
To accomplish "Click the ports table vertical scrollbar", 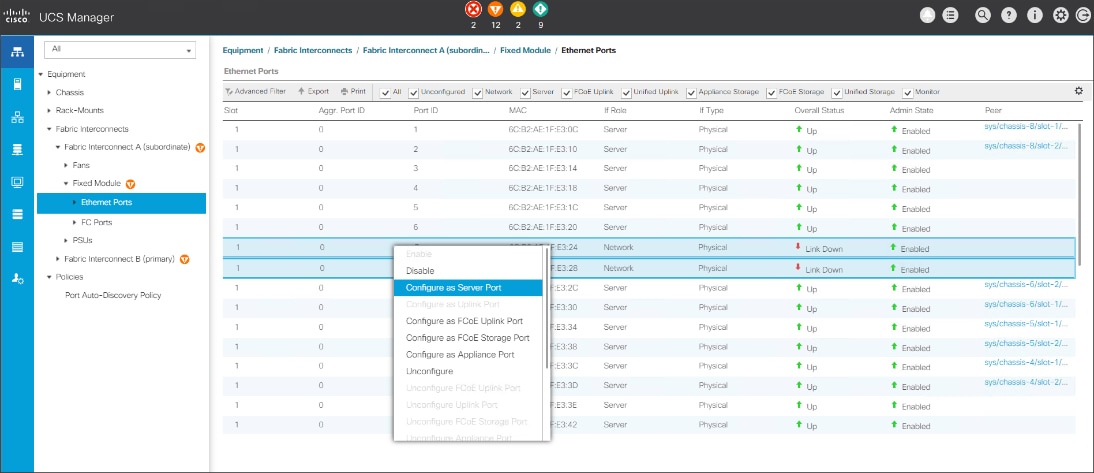I will click(1081, 193).
